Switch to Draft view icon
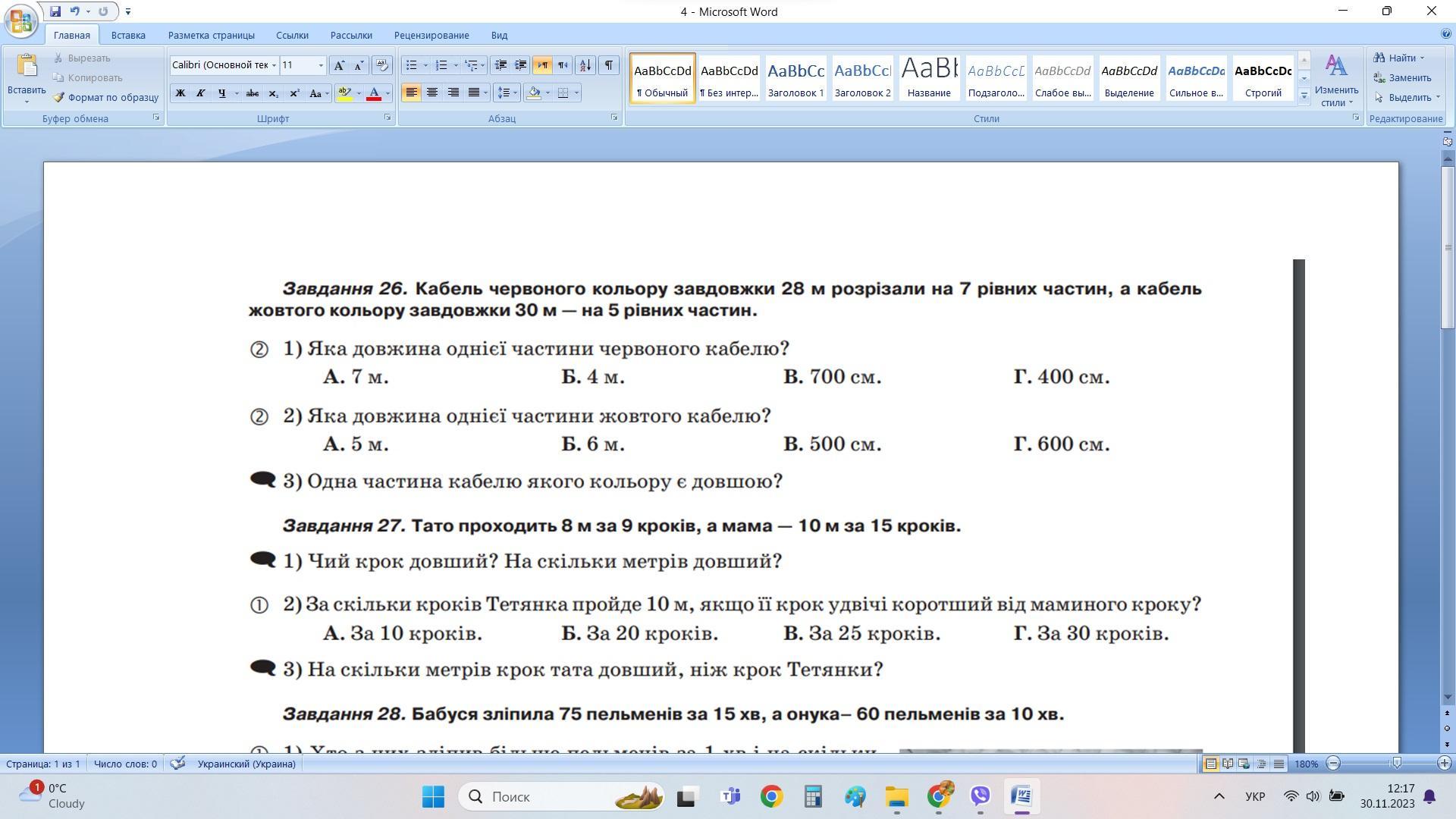Viewport: 1456px width, 819px height. click(1279, 764)
